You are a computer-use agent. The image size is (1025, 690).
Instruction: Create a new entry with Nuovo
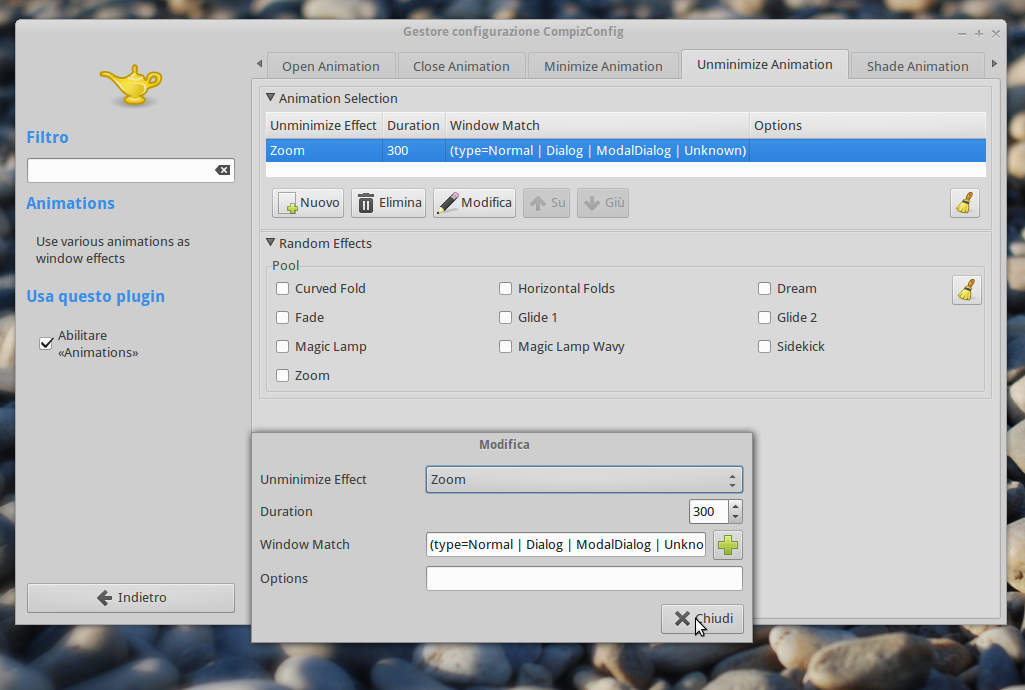pos(309,203)
